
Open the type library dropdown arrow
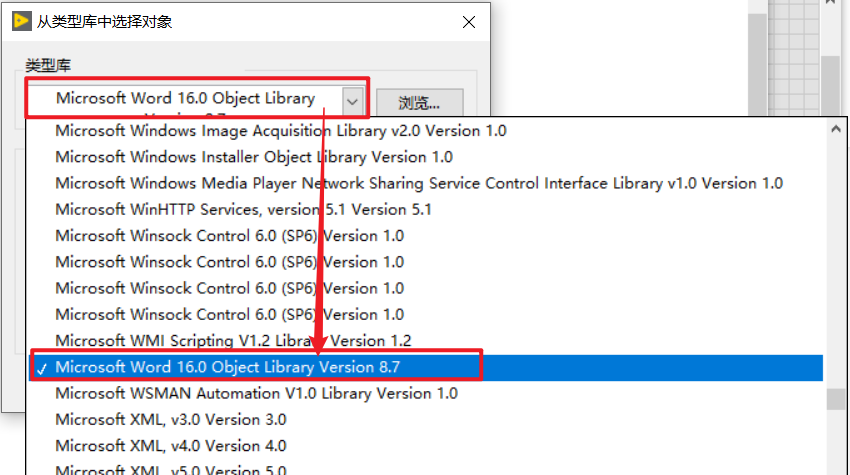click(x=352, y=101)
